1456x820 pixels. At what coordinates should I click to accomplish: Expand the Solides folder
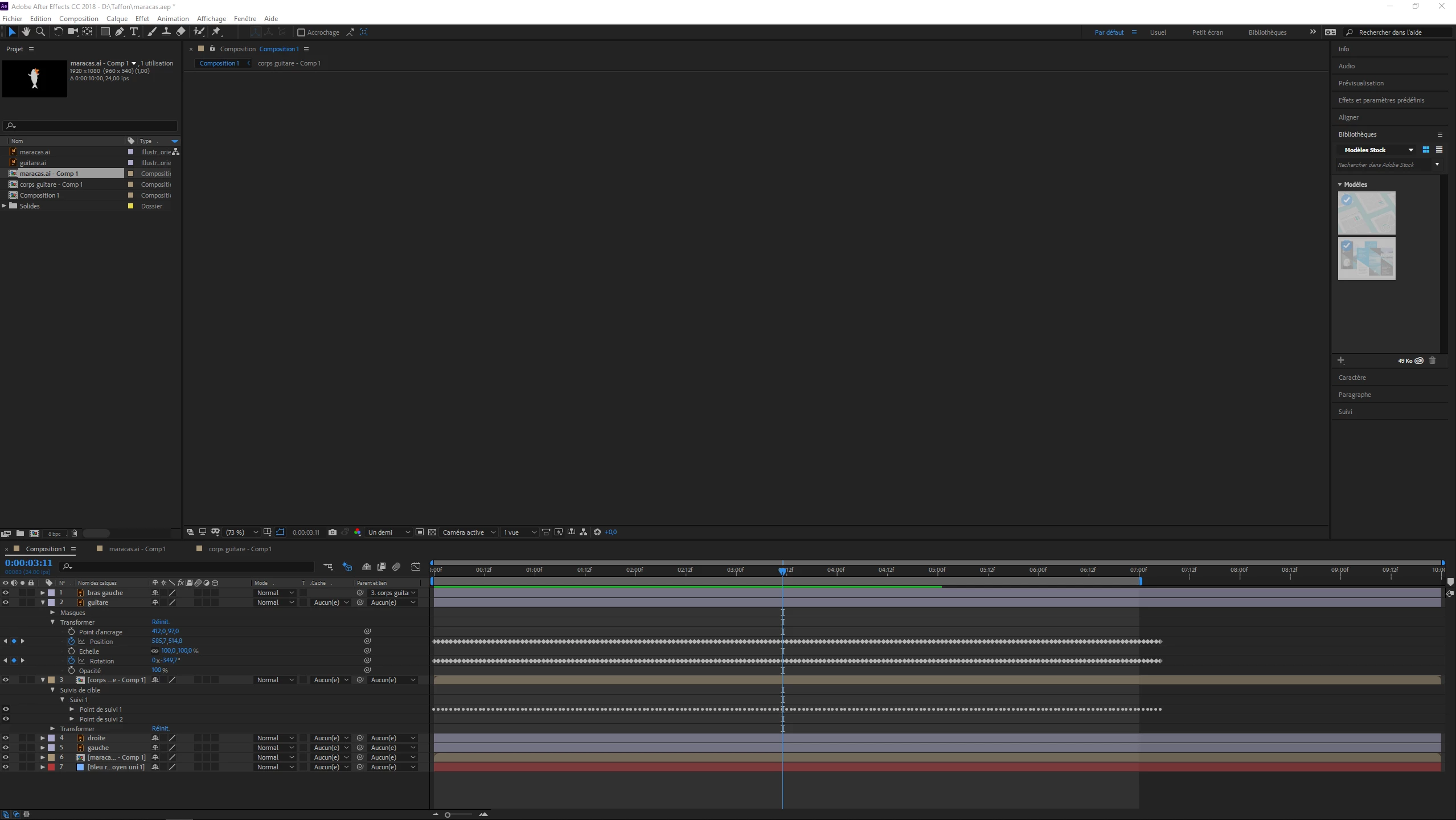click(5, 206)
